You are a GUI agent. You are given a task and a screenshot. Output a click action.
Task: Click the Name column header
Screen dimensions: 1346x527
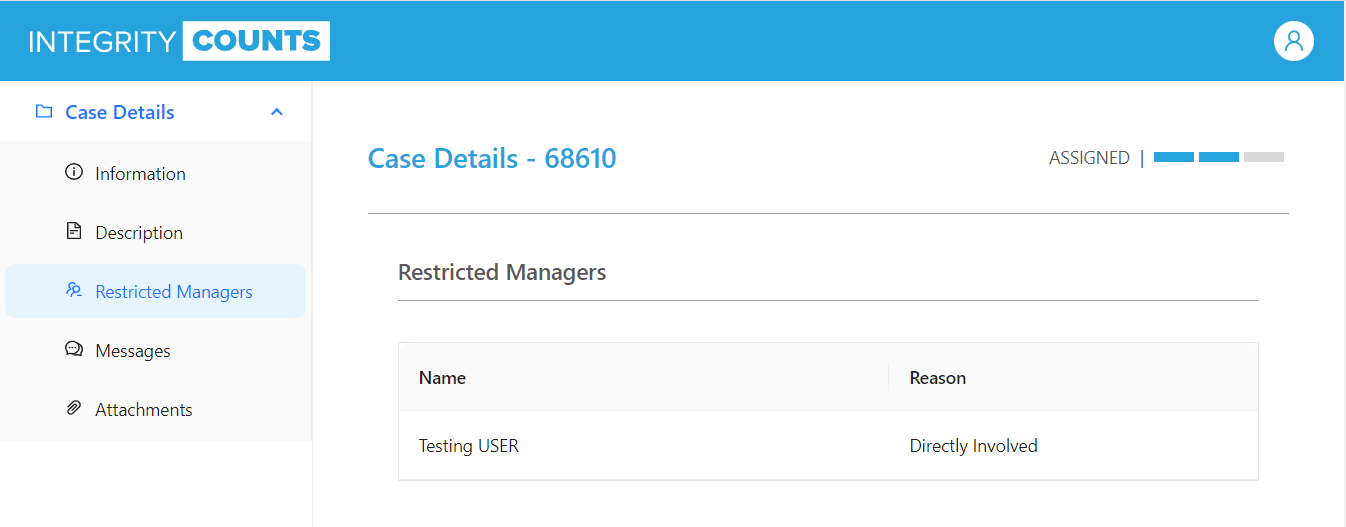(442, 378)
